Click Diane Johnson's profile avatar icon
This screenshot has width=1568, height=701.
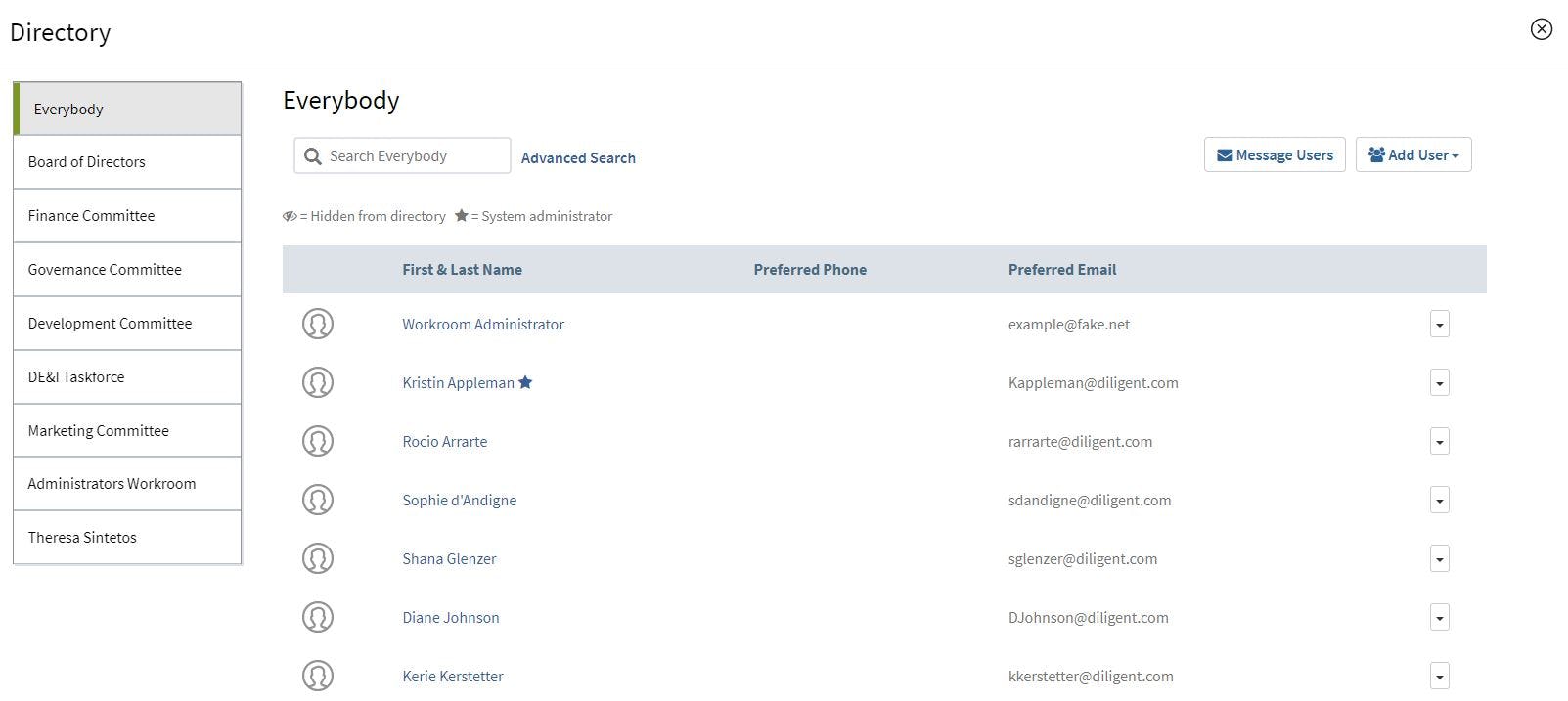[318, 617]
